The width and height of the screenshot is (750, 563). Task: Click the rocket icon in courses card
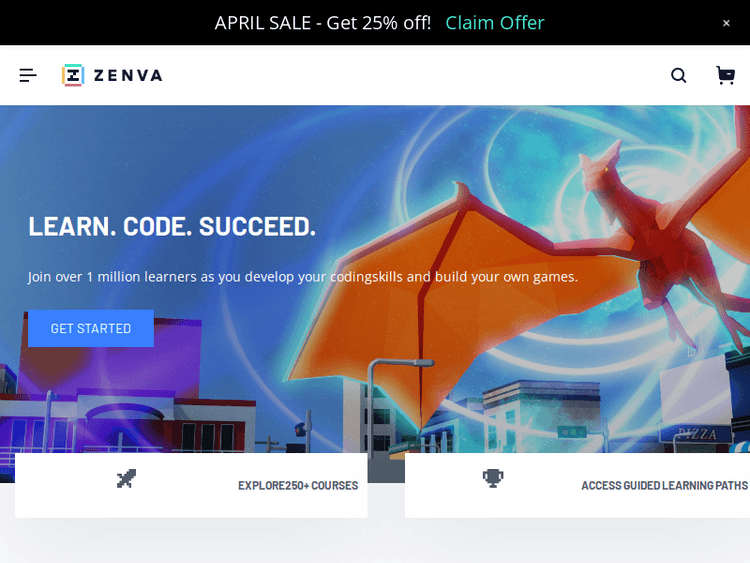[126, 479]
